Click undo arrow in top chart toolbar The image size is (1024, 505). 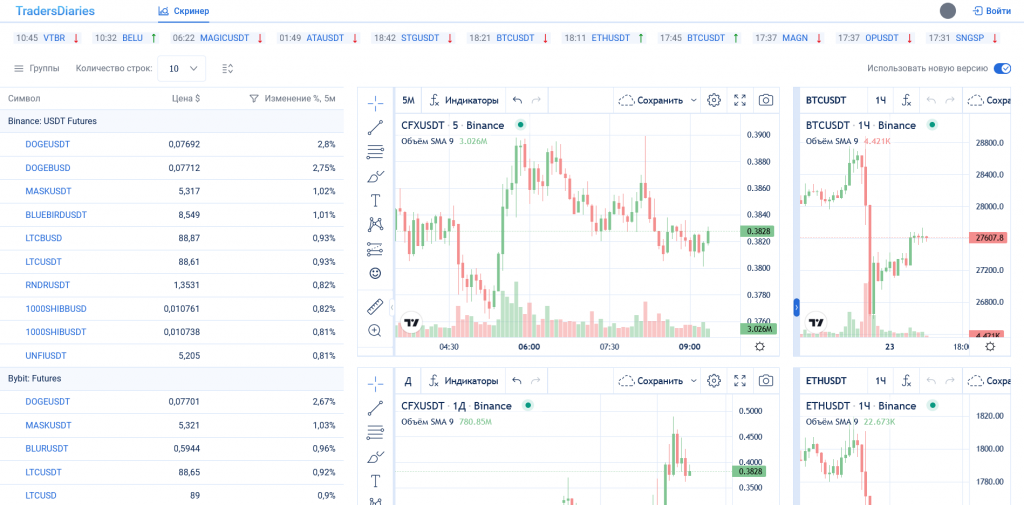(x=517, y=101)
